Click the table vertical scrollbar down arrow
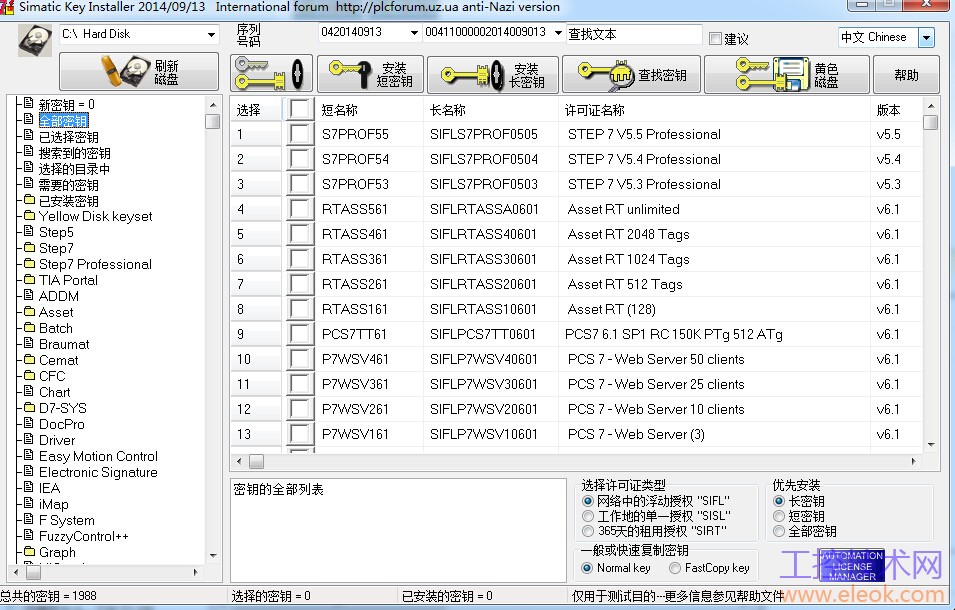This screenshot has height=610, width=955. (x=931, y=444)
